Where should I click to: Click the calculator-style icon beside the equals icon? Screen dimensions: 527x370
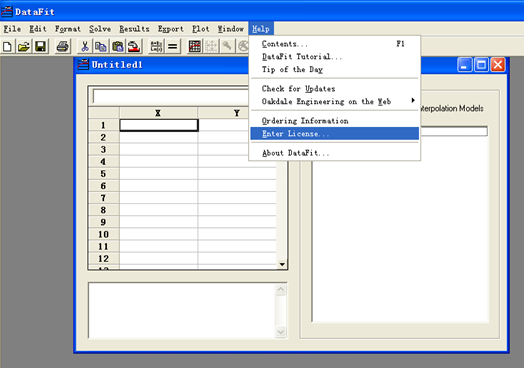(156, 47)
